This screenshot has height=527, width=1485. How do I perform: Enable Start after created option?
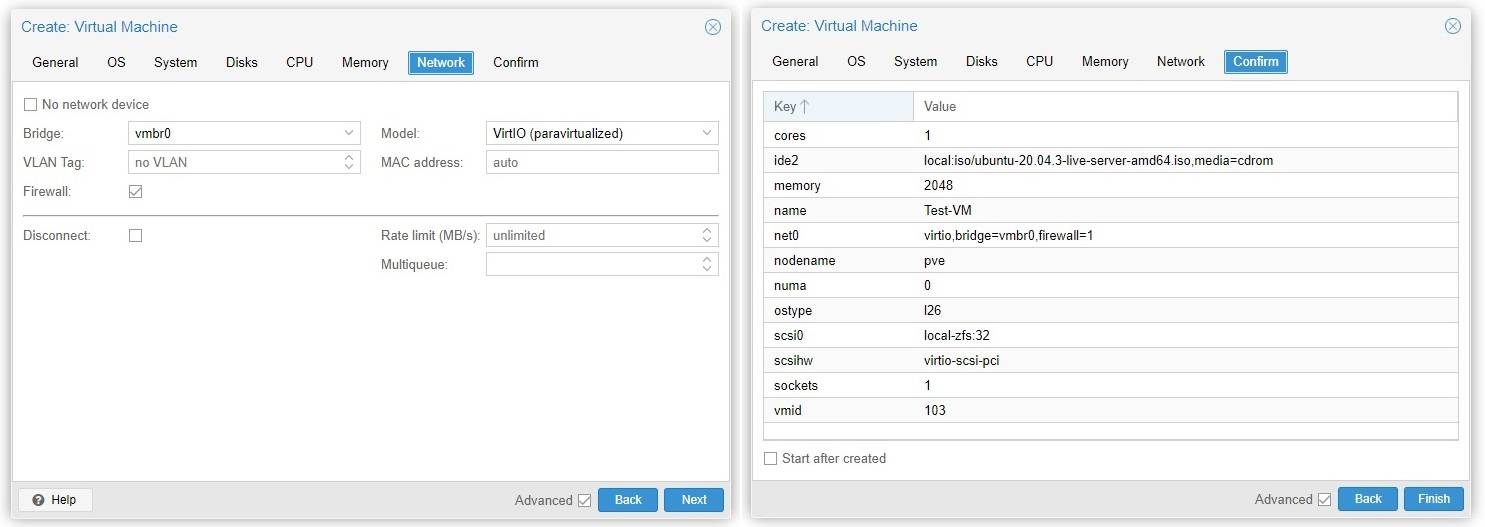[x=770, y=459]
